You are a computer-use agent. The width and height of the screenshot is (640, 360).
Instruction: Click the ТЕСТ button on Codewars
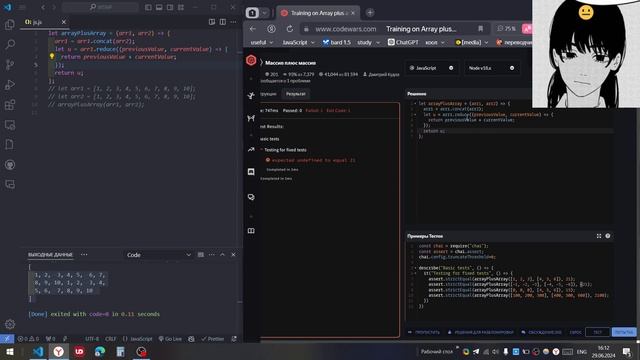(x=598, y=332)
